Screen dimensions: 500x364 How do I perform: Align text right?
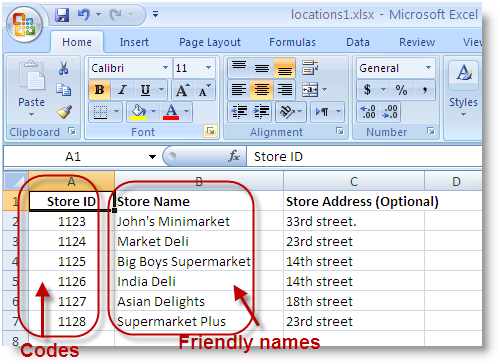tap(285, 90)
